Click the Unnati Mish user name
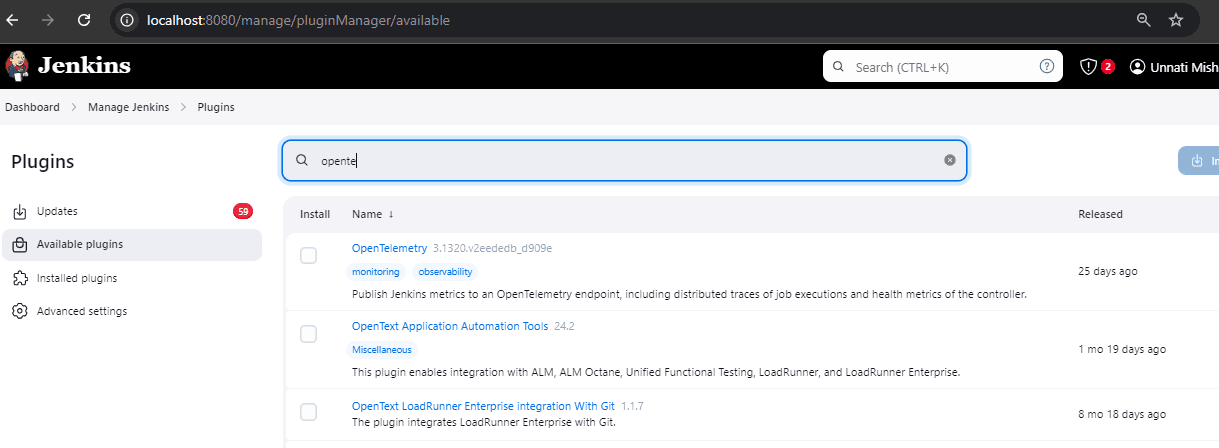Image resolution: width=1219 pixels, height=448 pixels. tap(1184, 67)
